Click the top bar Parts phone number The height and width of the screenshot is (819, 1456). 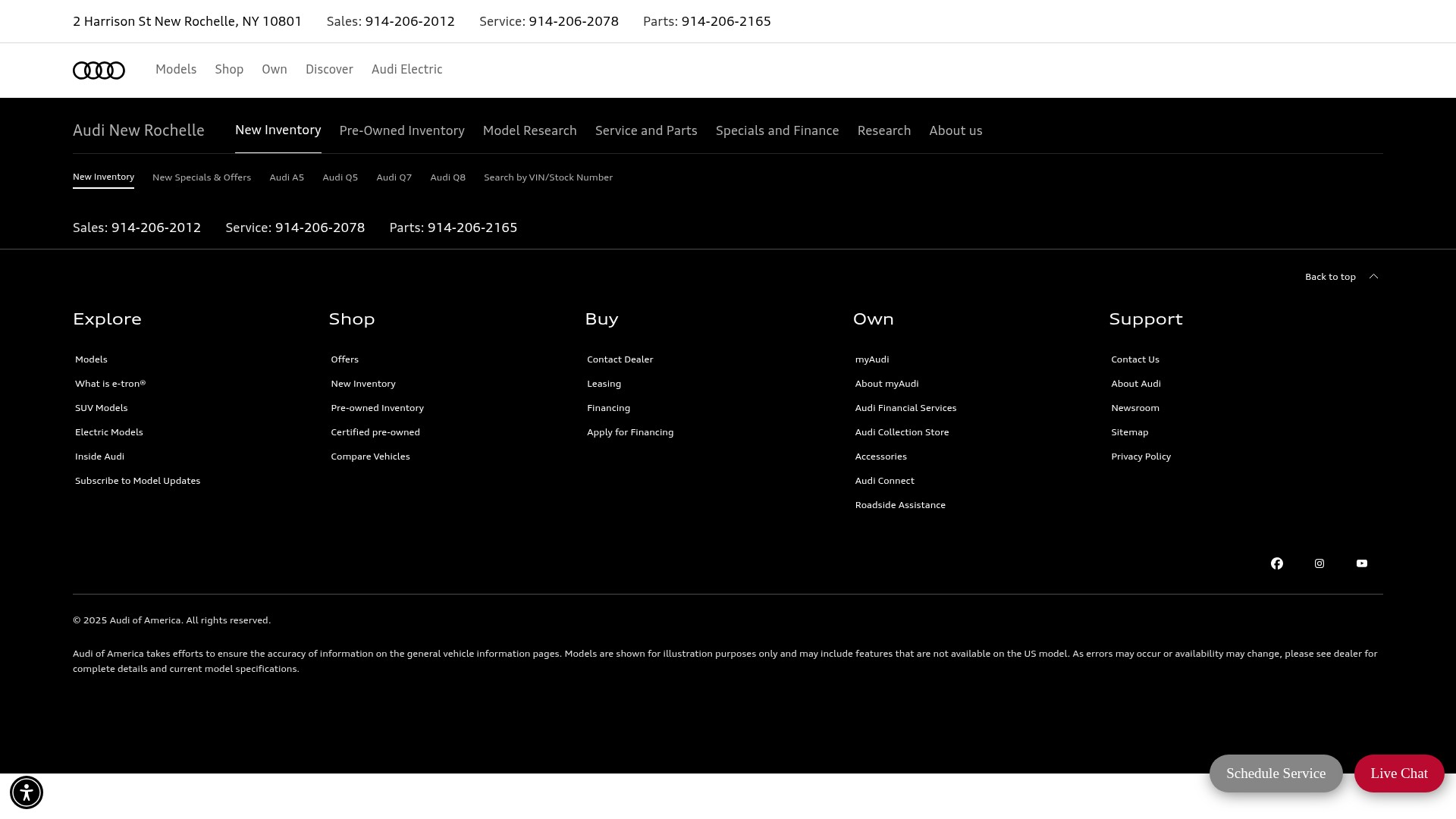726,21
